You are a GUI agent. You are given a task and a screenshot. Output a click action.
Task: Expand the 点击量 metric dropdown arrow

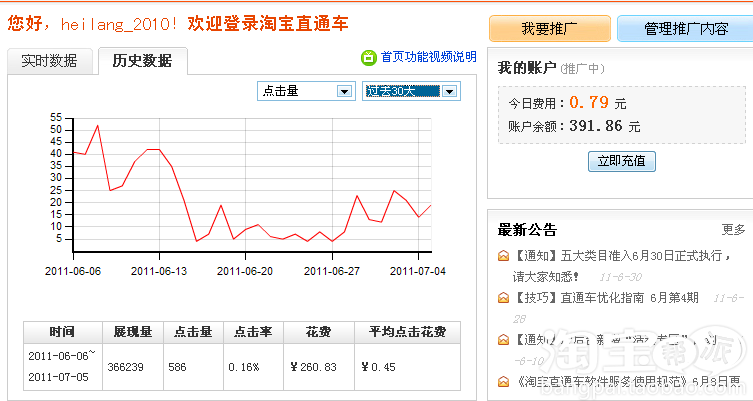coord(344,91)
